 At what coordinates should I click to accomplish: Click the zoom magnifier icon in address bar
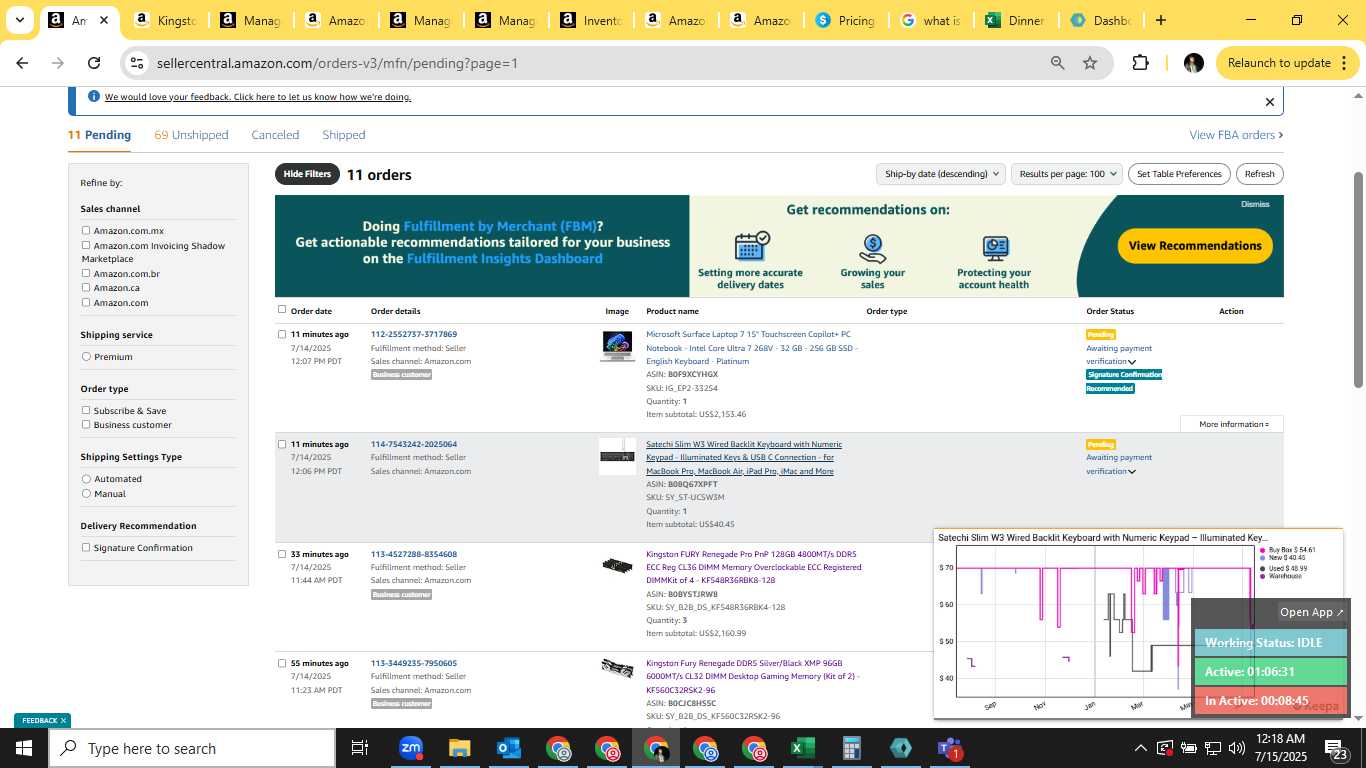point(1057,63)
